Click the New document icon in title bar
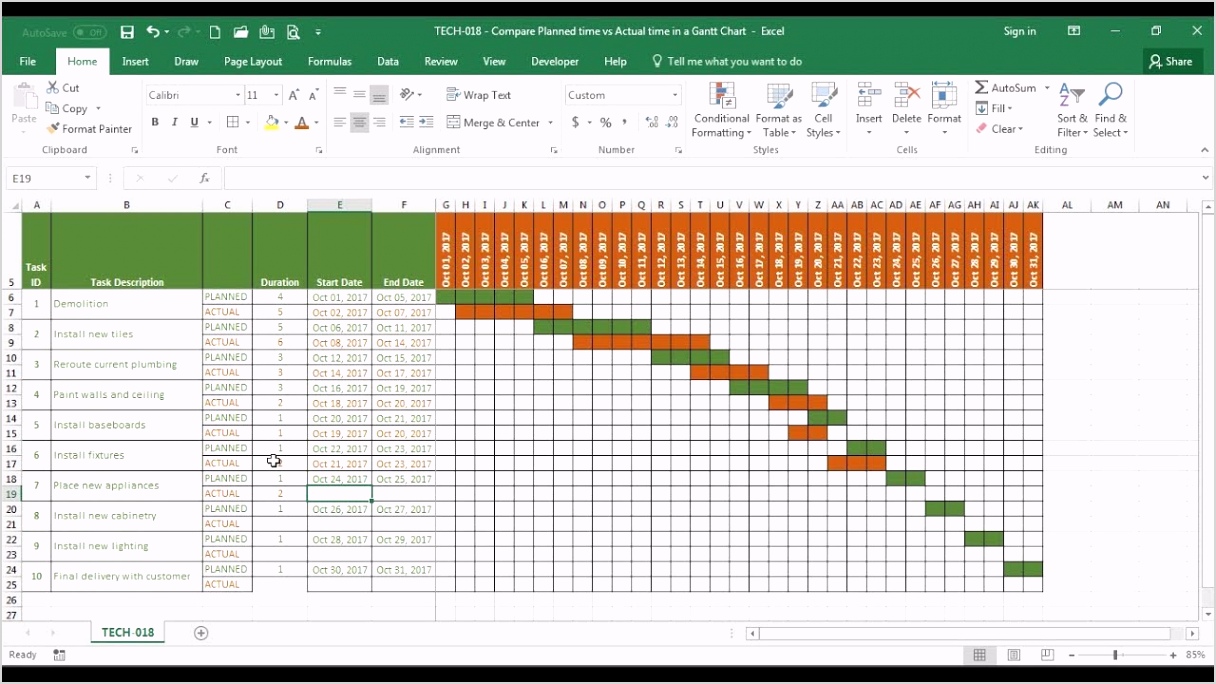Image resolution: width=1216 pixels, height=684 pixels. [215, 32]
